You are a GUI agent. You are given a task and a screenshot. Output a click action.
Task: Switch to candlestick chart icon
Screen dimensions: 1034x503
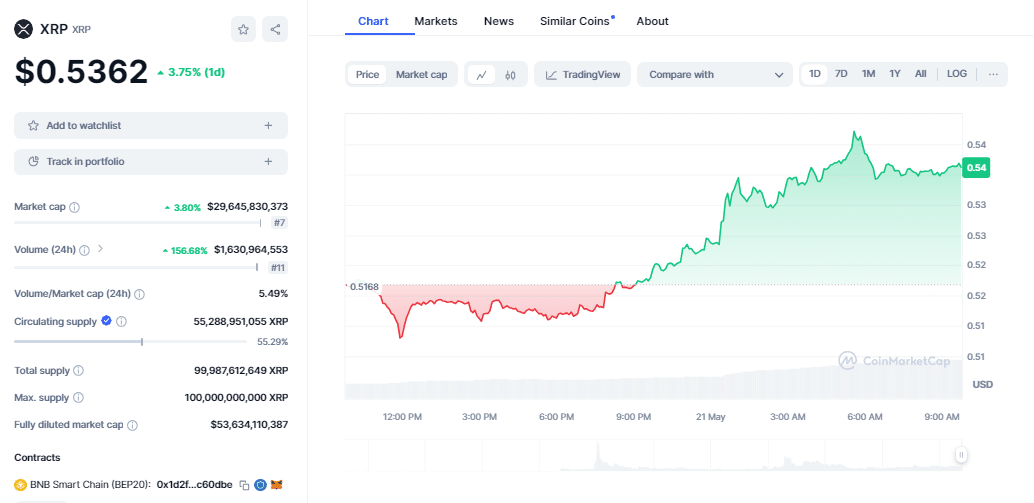click(510, 74)
